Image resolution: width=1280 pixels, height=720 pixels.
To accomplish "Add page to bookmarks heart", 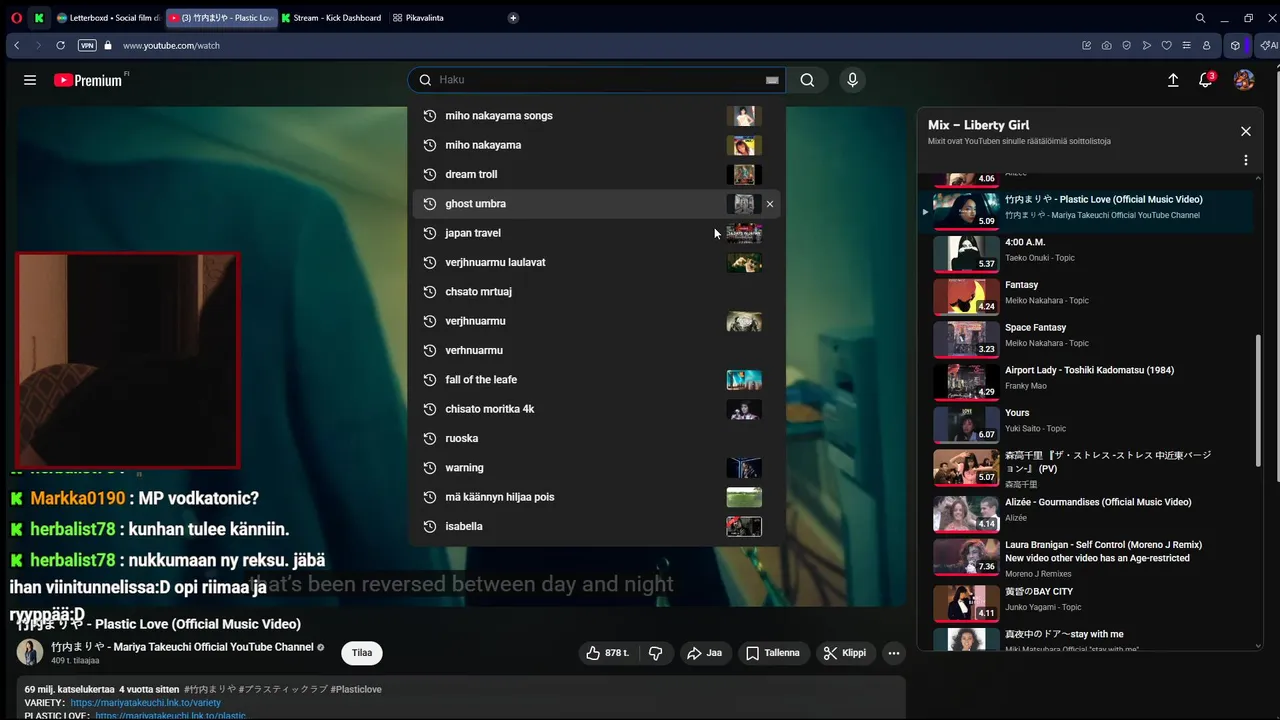I will pyautogui.click(x=1166, y=45).
